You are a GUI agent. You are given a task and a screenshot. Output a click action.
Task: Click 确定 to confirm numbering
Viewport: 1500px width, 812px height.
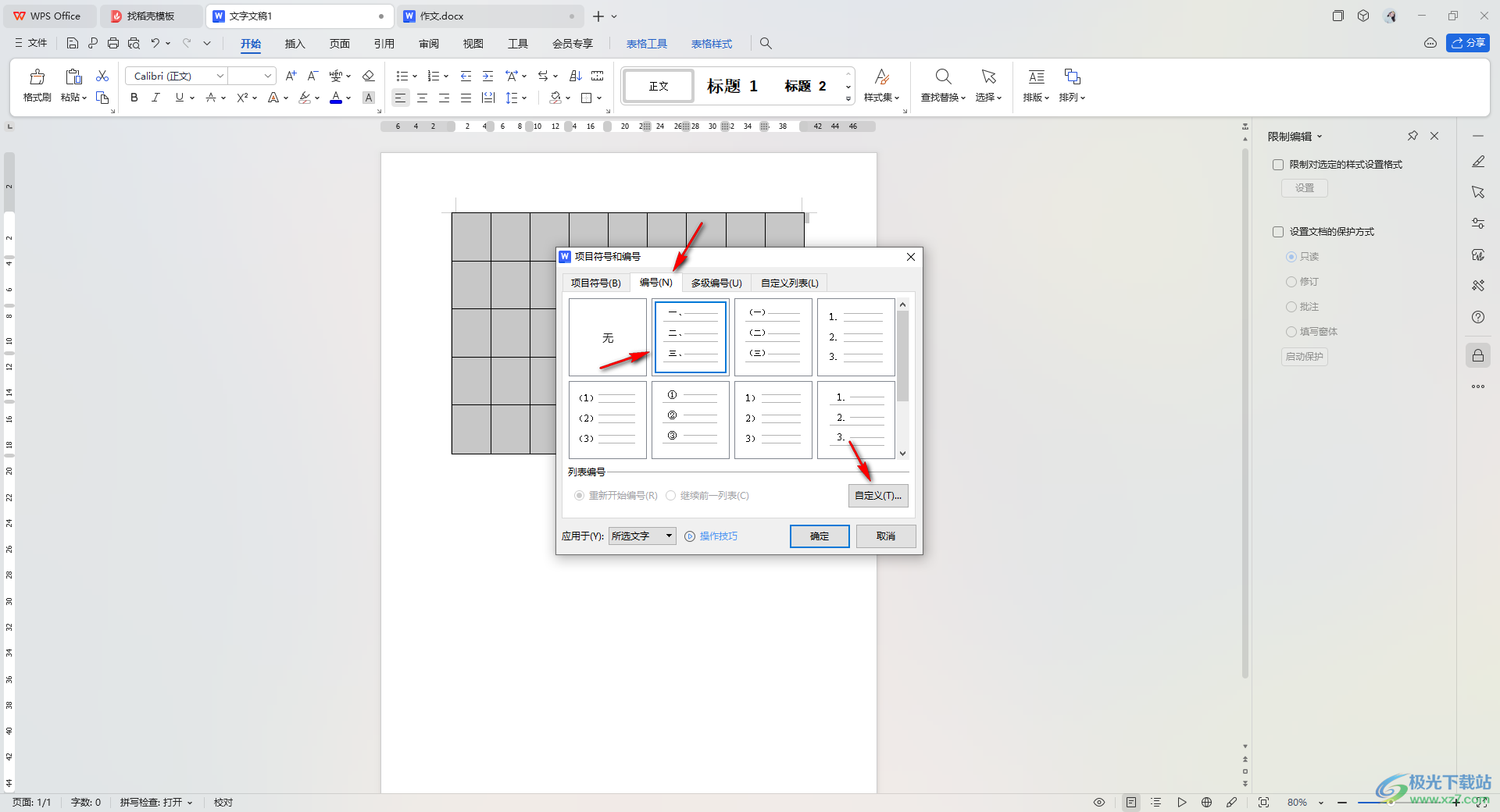coord(820,536)
